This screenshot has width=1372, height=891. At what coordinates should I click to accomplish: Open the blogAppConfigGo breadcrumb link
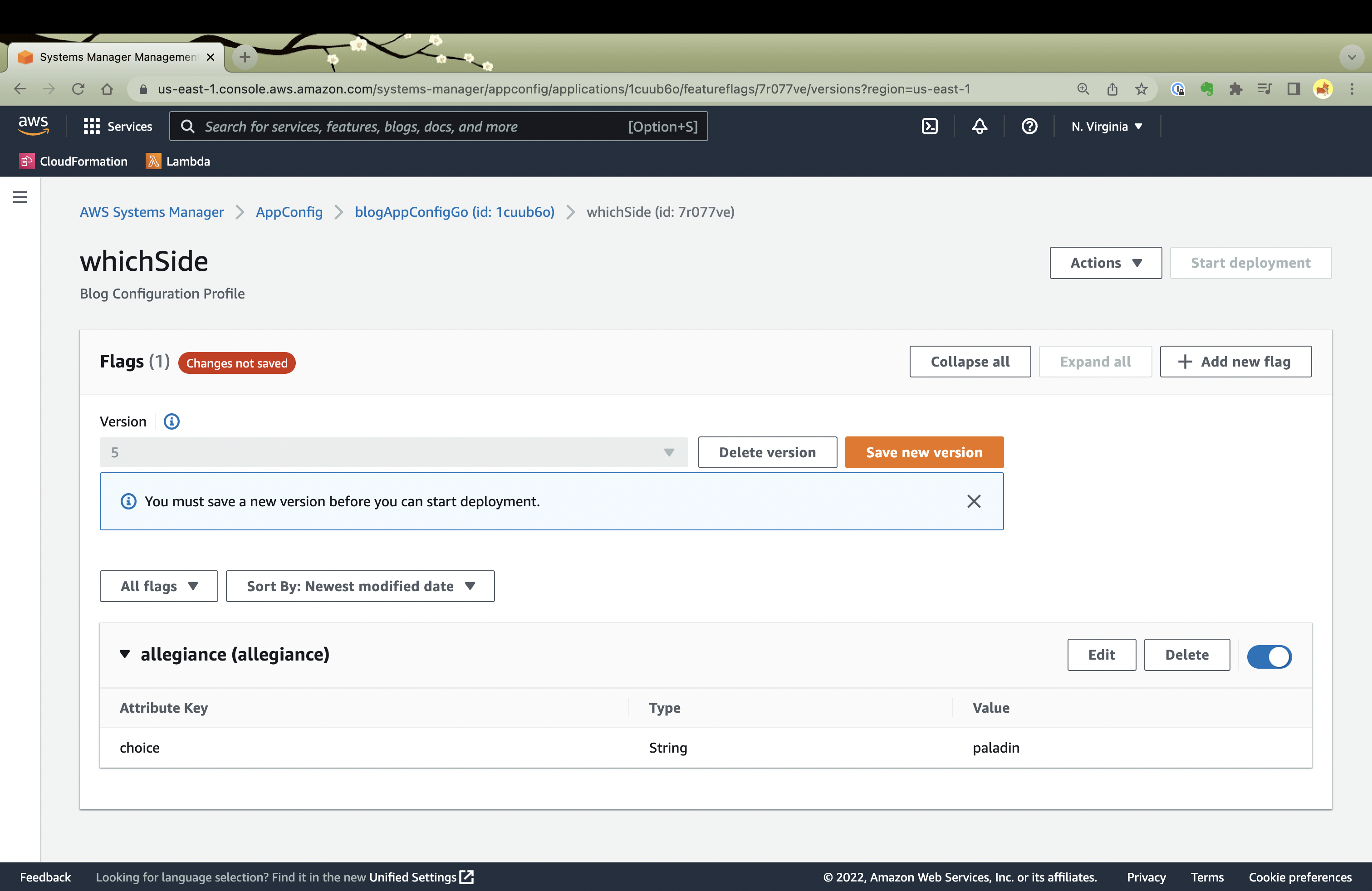[455, 212]
